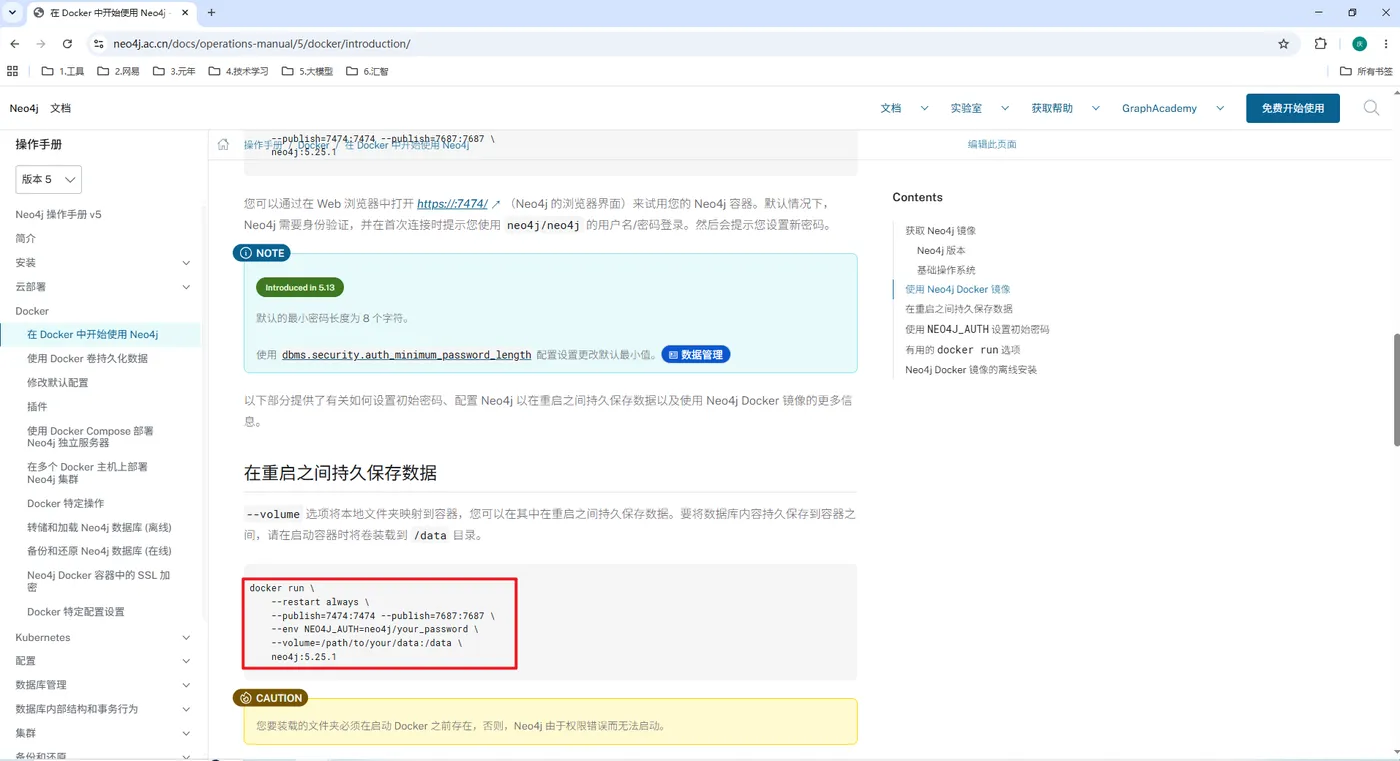This screenshot has width=1400, height=761.
Task: Click the address bar URL
Action: (x=262, y=44)
